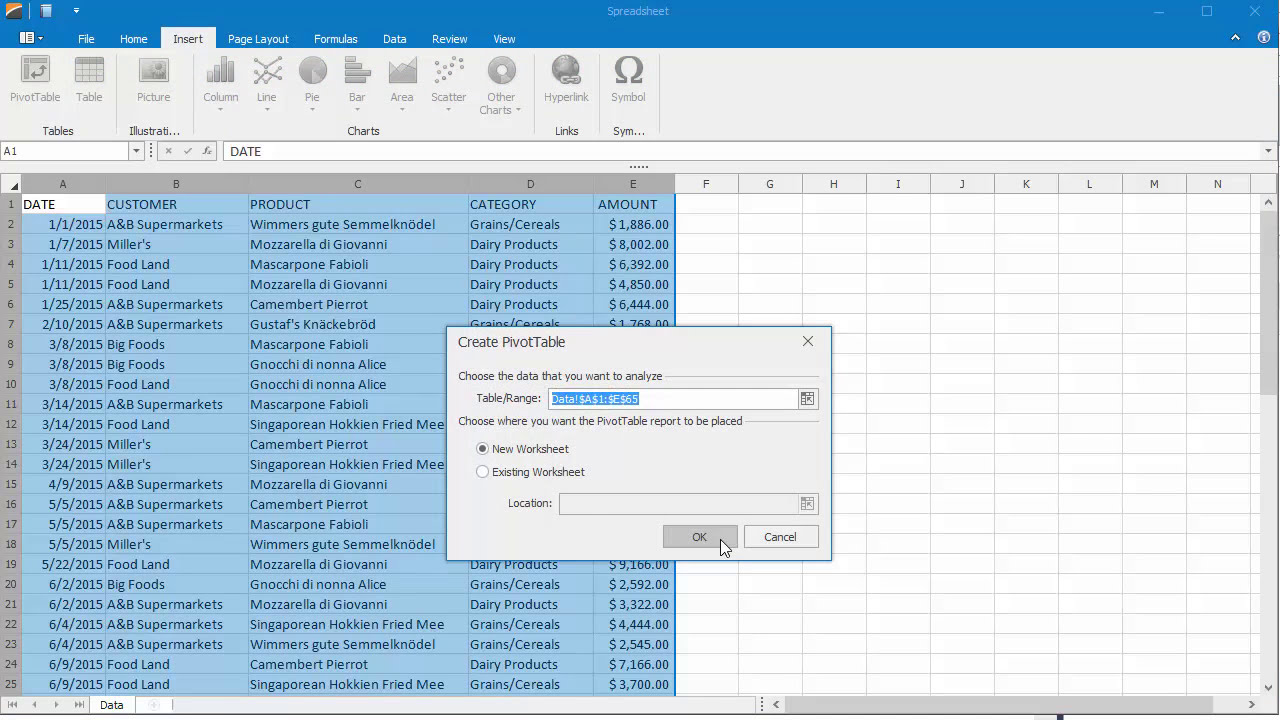Open the quick access toolbar customize dropdown
The width and height of the screenshot is (1280, 720).
(76, 11)
